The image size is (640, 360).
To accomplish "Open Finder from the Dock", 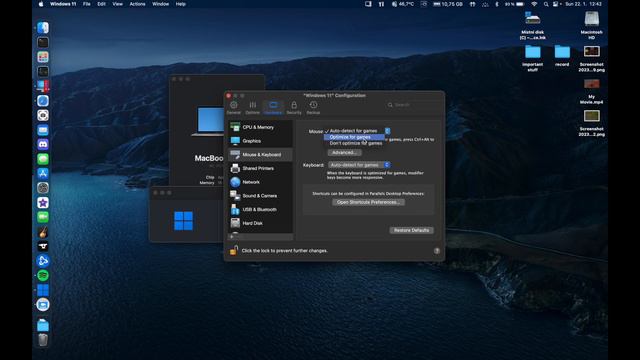I will tap(43, 28).
